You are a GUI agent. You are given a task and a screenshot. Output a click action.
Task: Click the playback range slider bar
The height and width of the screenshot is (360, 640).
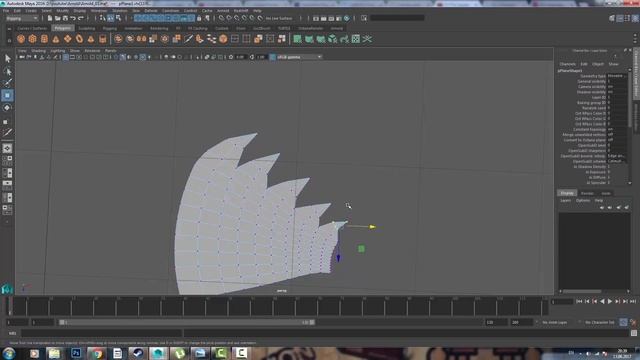(187, 322)
